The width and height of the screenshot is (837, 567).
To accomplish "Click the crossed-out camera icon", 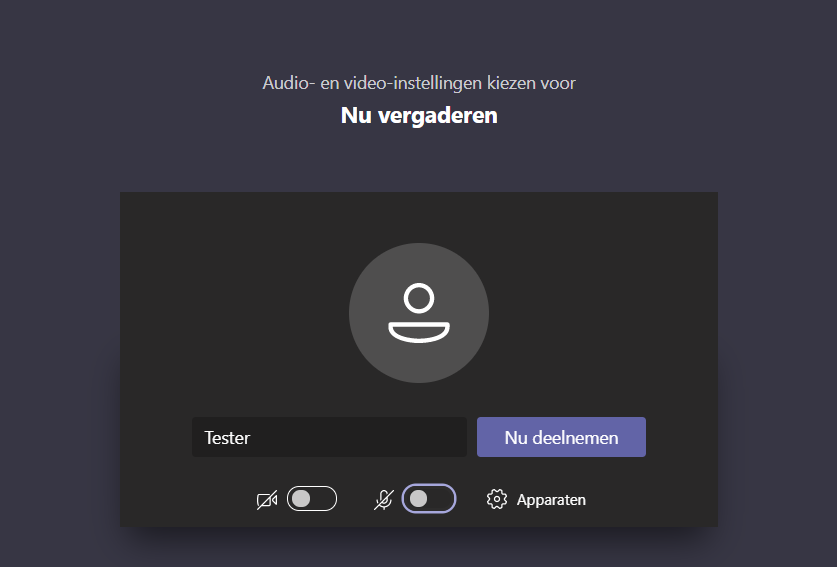I will (267, 500).
